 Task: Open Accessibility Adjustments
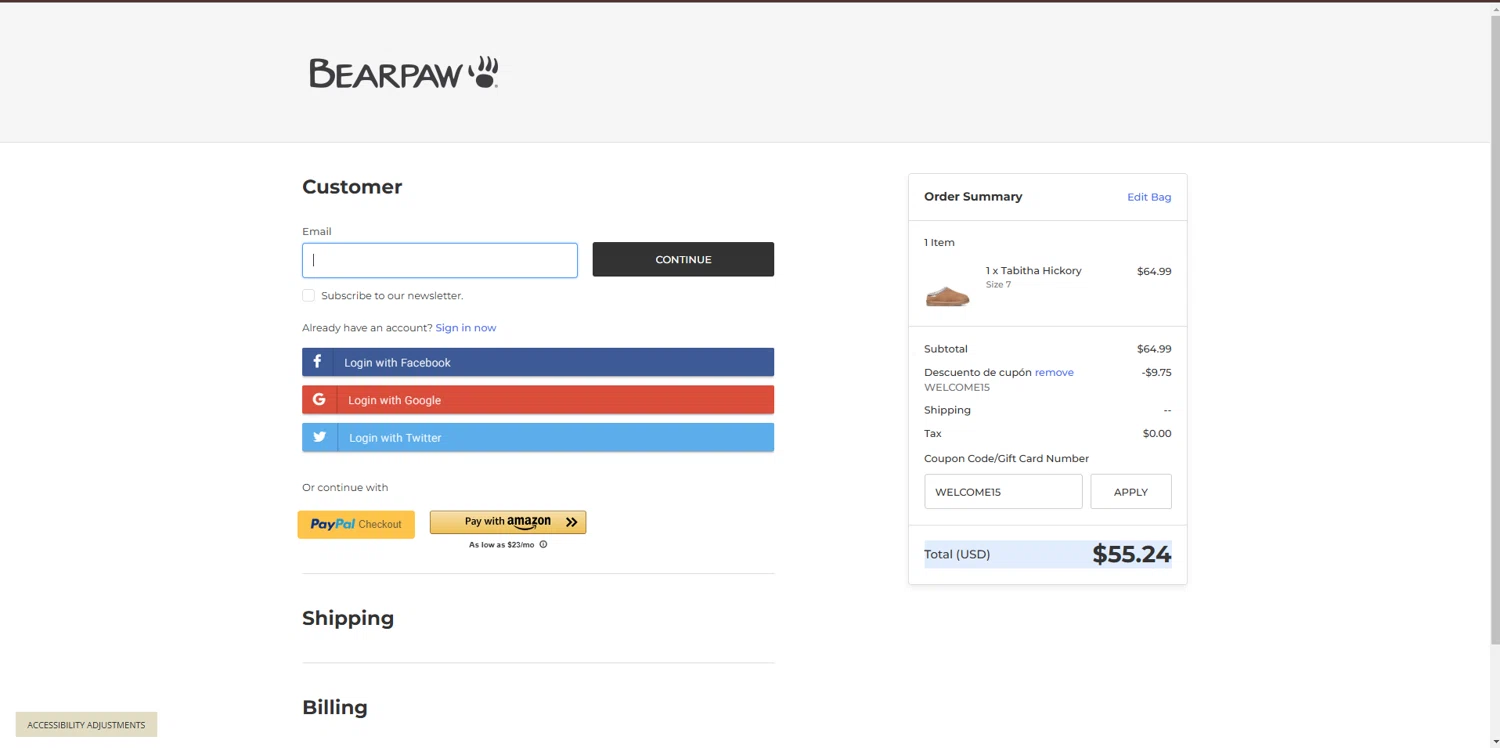86,724
